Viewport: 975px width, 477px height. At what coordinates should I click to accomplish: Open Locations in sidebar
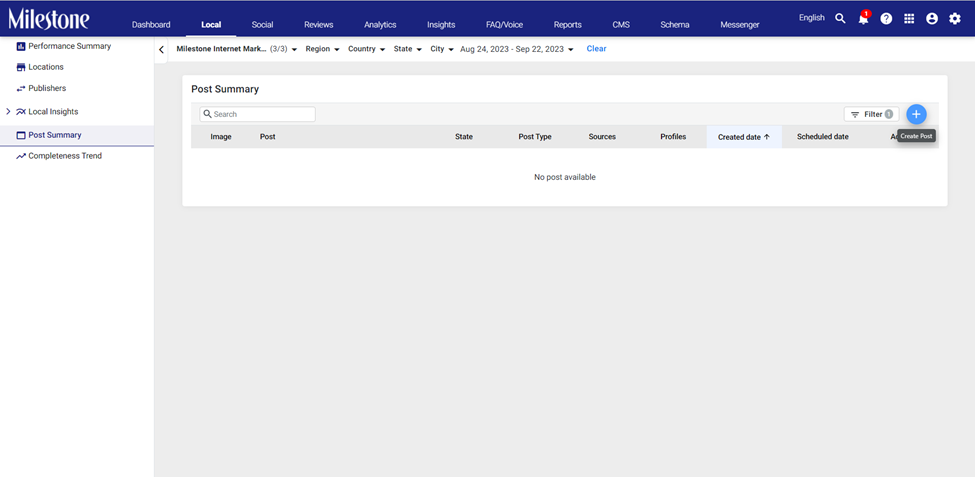pyautogui.click(x=46, y=67)
